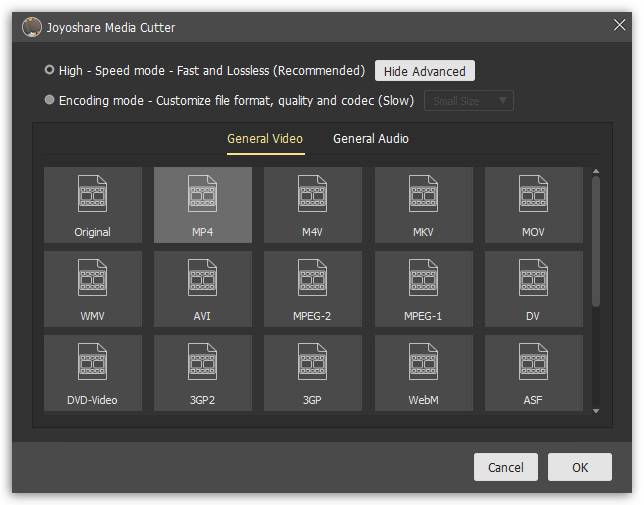Enable Encoding mode radio button

(49, 100)
